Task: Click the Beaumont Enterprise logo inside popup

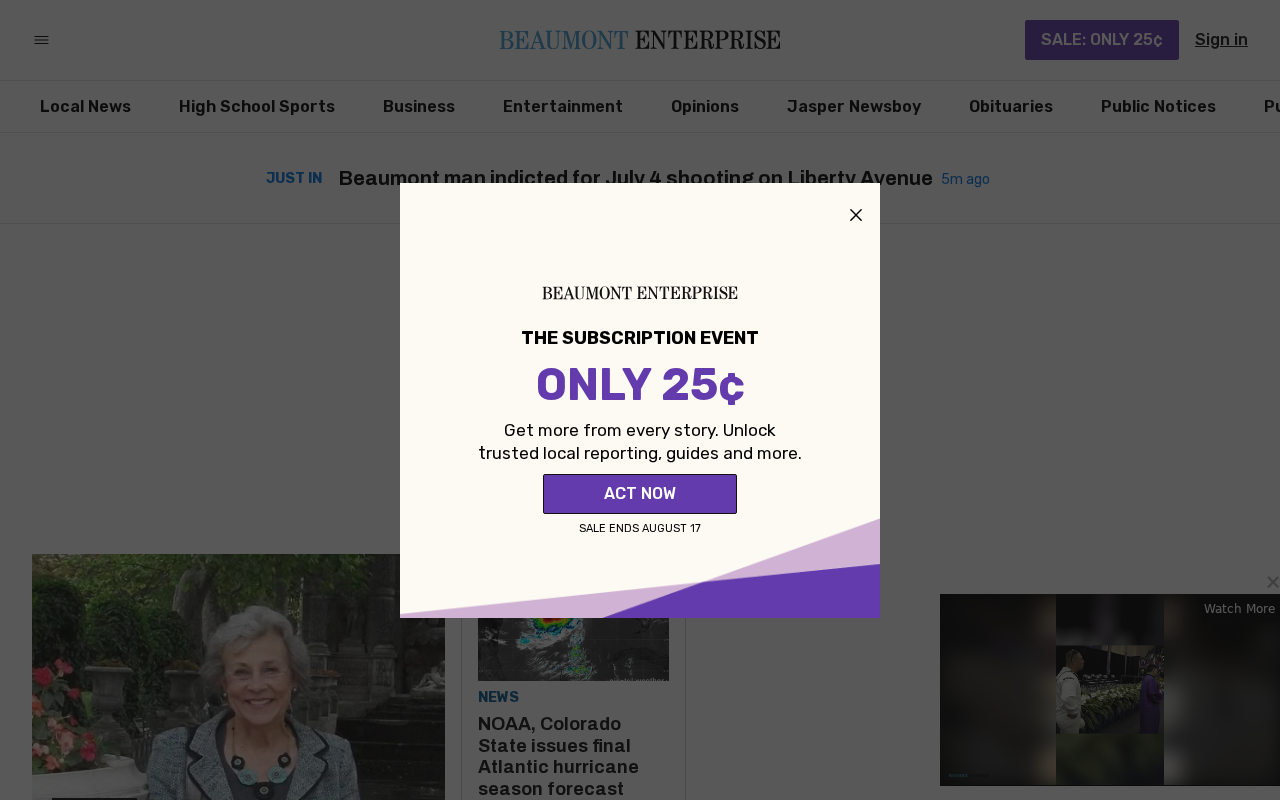Action: [x=640, y=293]
